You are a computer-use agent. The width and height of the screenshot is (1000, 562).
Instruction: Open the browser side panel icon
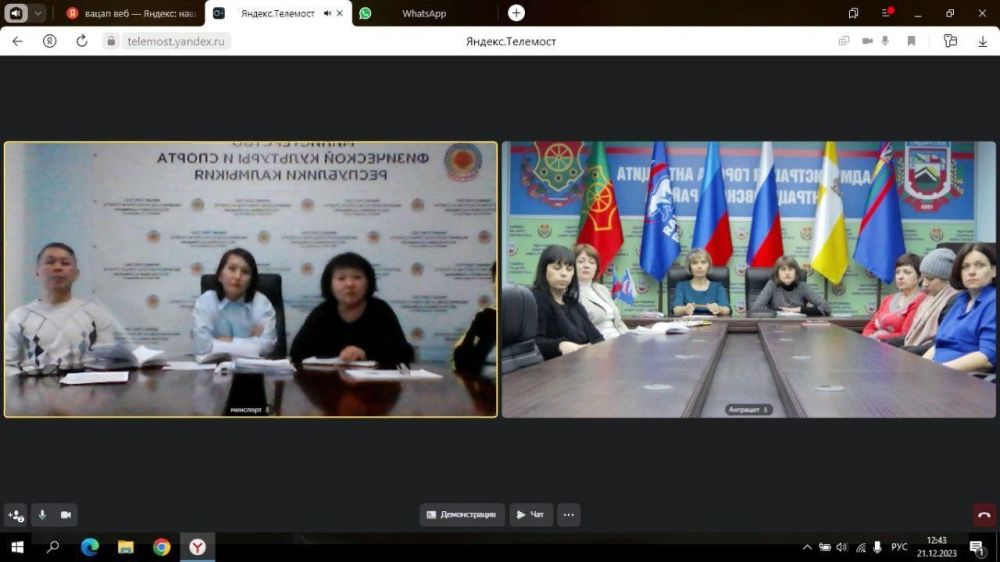click(x=950, y=41)
